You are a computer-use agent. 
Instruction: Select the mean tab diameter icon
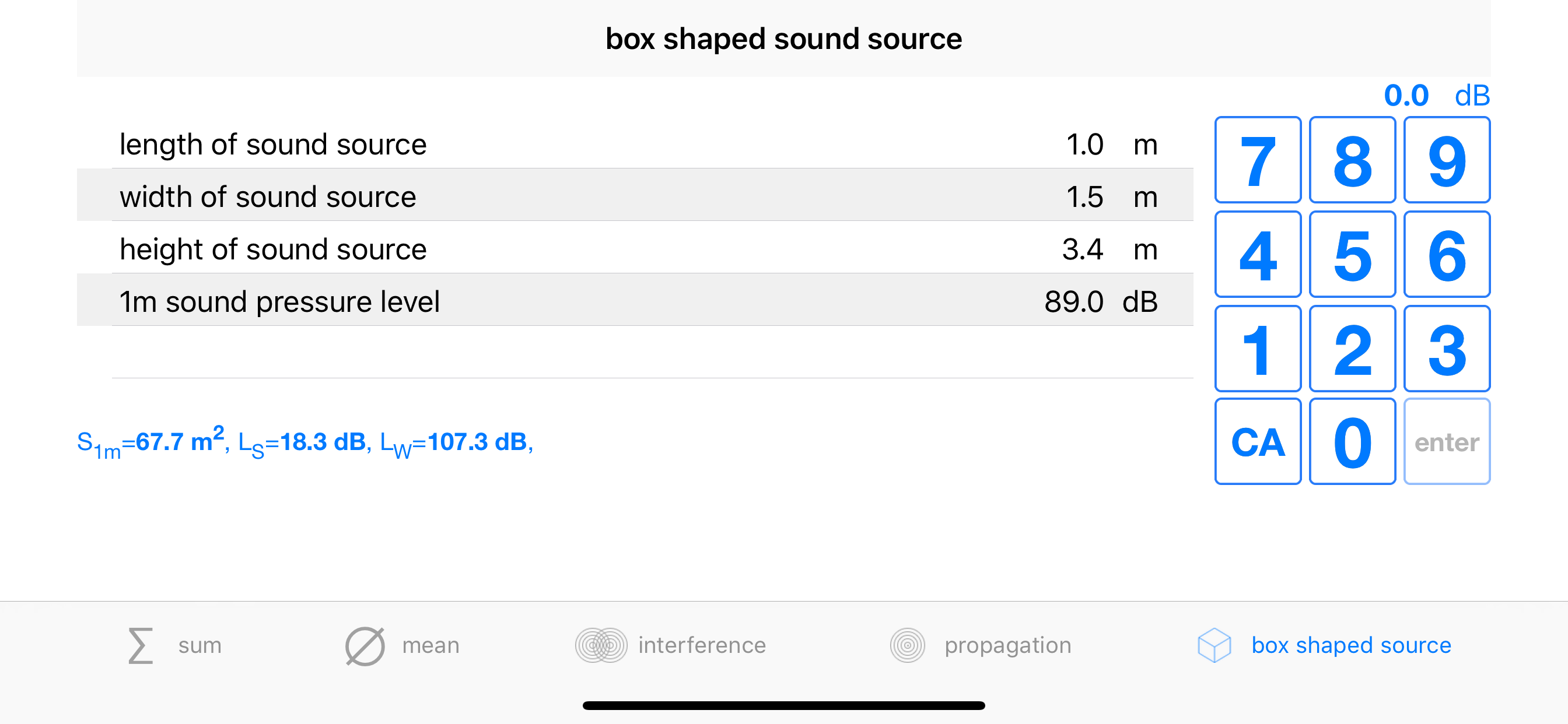point(365,645)
